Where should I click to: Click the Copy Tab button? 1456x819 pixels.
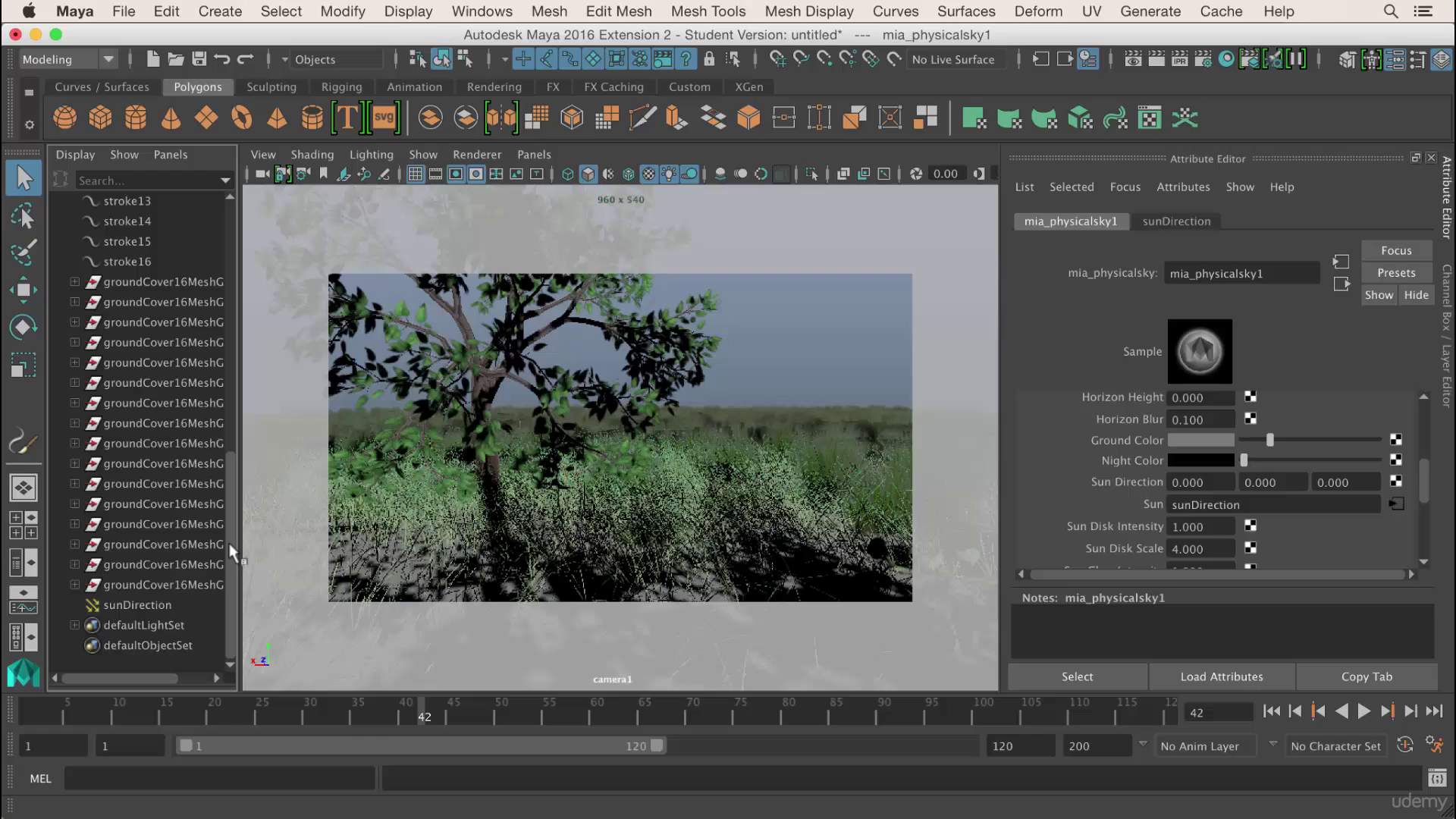1367,676
